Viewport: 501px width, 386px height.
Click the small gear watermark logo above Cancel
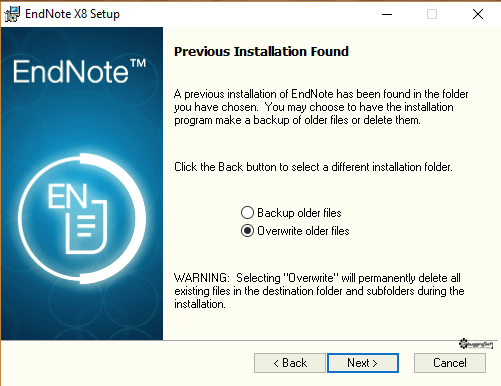pyautogui.click(x=476, y=344)
